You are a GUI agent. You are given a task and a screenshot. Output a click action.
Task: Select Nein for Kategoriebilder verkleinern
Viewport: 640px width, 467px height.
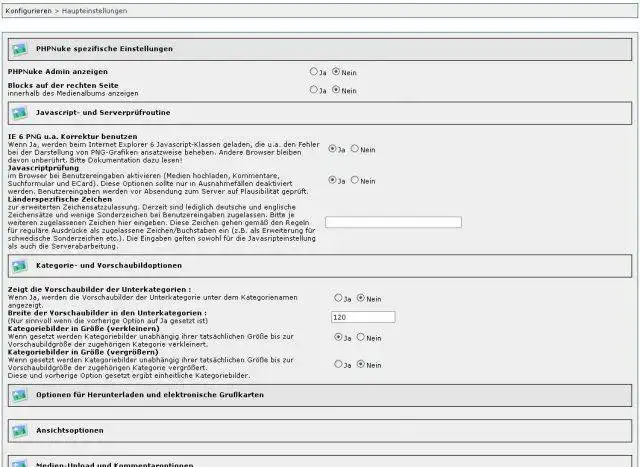361,337
